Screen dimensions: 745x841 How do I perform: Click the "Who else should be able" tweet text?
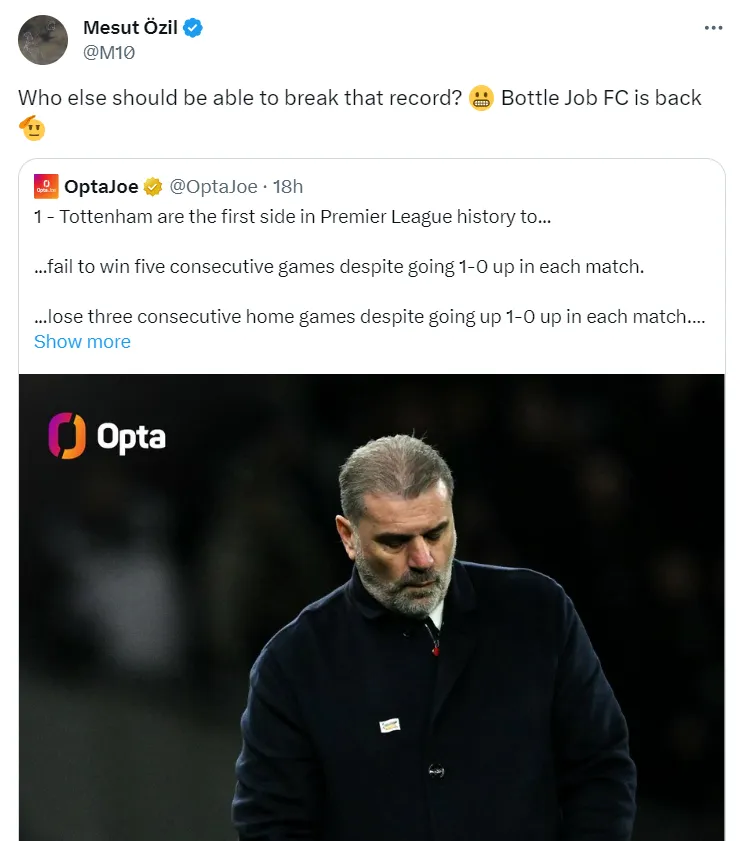[240, 98]
